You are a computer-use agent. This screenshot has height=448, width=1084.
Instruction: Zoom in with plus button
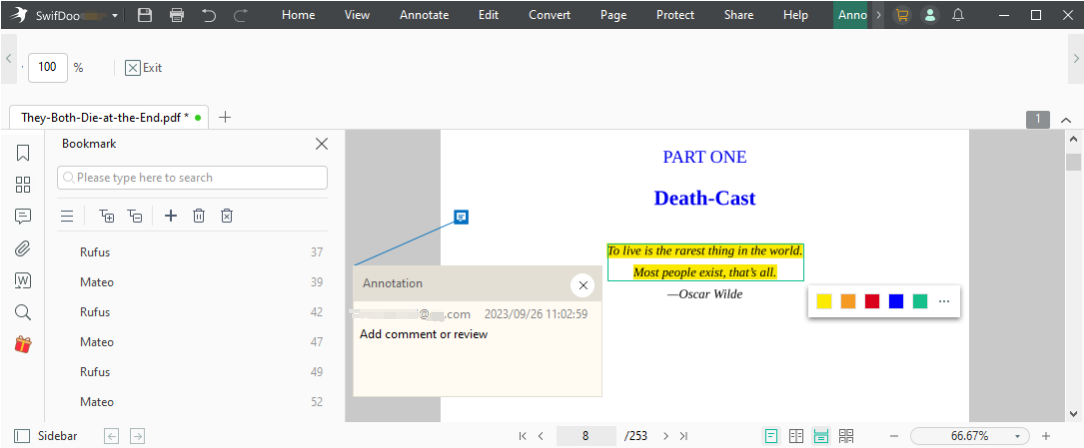(1046, 436)
